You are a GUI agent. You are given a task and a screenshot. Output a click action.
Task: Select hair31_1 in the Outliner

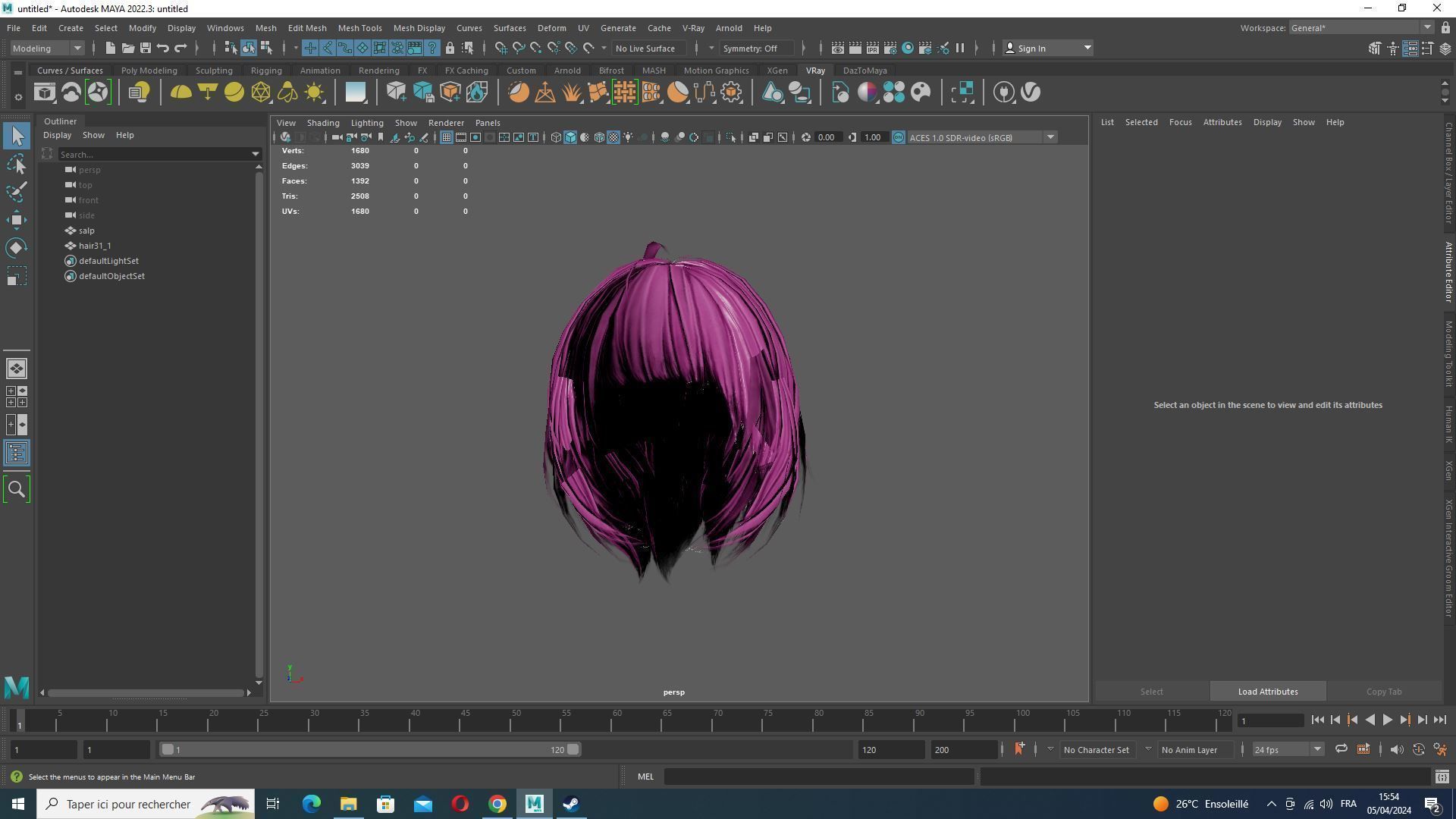[95, 246]
